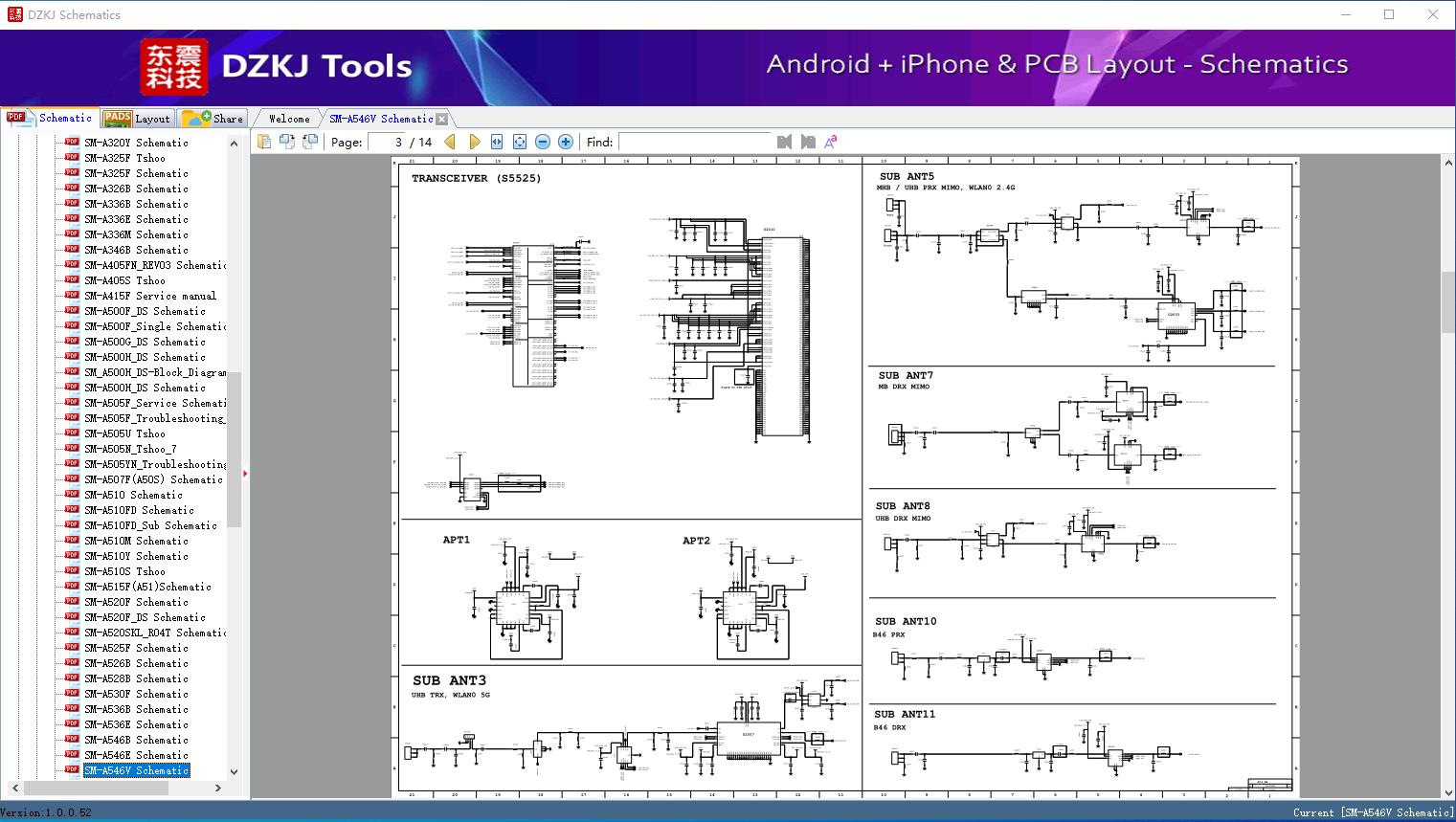Open SM-A505U Tshoo item
The width and height of the screenshot is (1456, 822).
pos(124,433)
